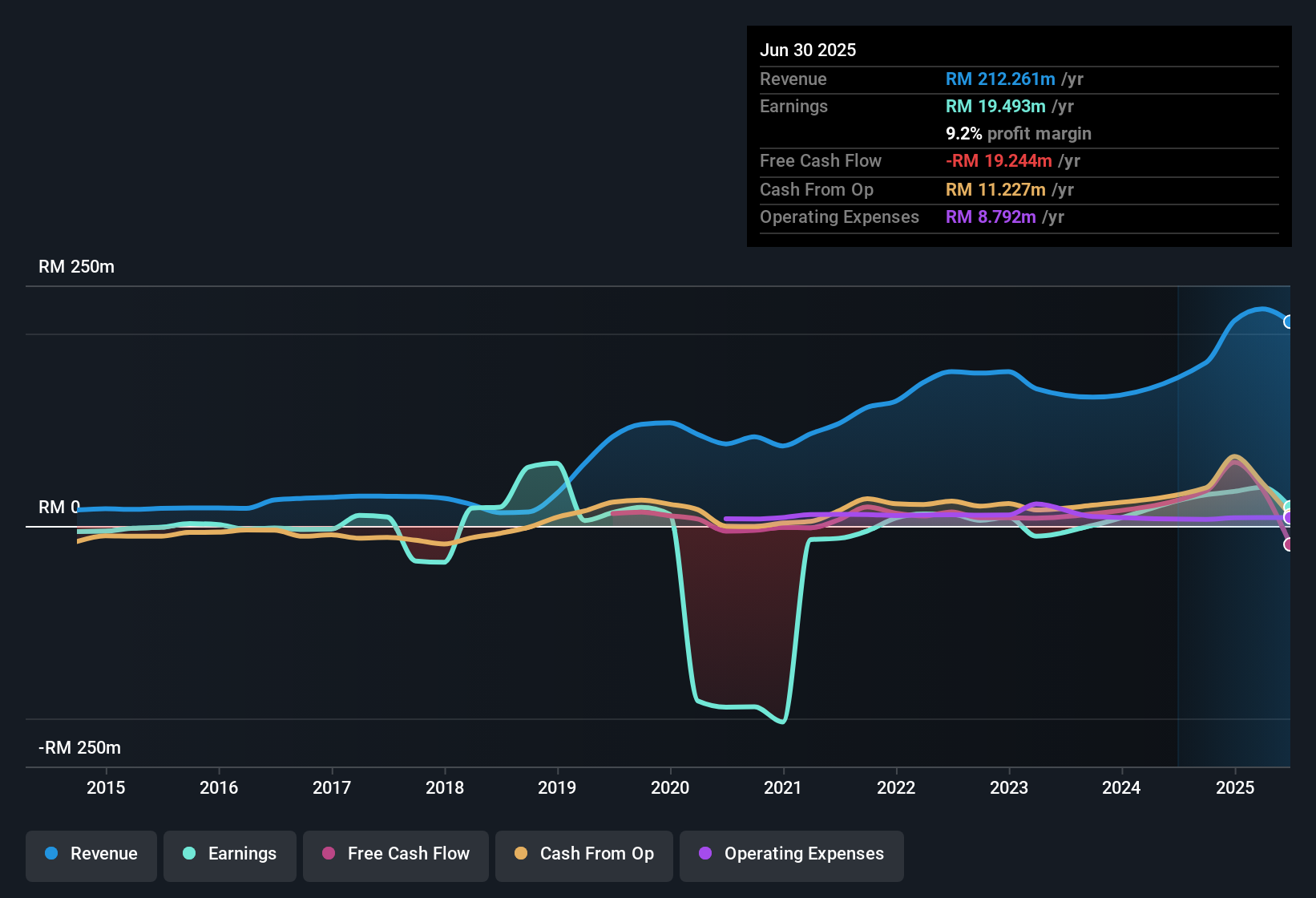Select the 2020 year label on the axis
Image resolution: width=1316 pixels, height=898 pixels.
671,787
